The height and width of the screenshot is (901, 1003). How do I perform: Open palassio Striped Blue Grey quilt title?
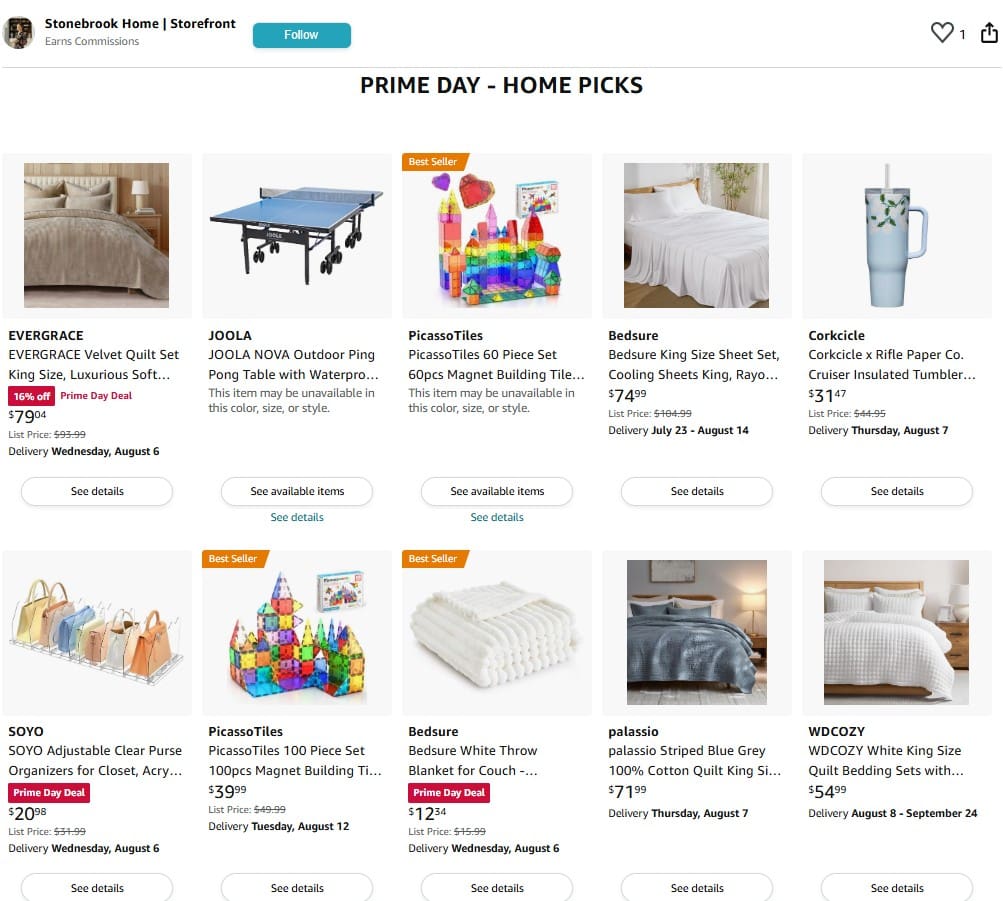pyautogui.click(x=695, y=760)
